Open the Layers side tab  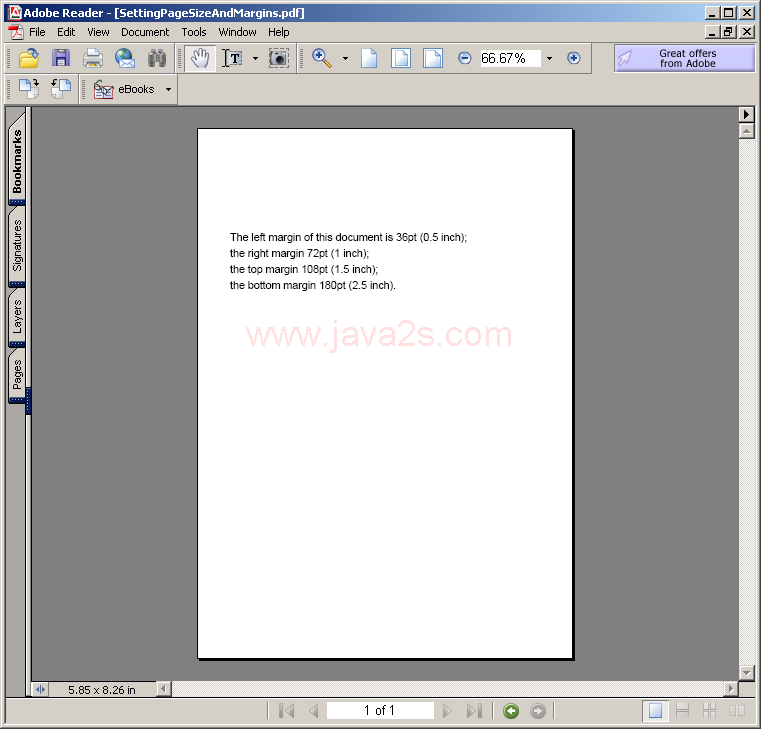[x=17, y=317]
